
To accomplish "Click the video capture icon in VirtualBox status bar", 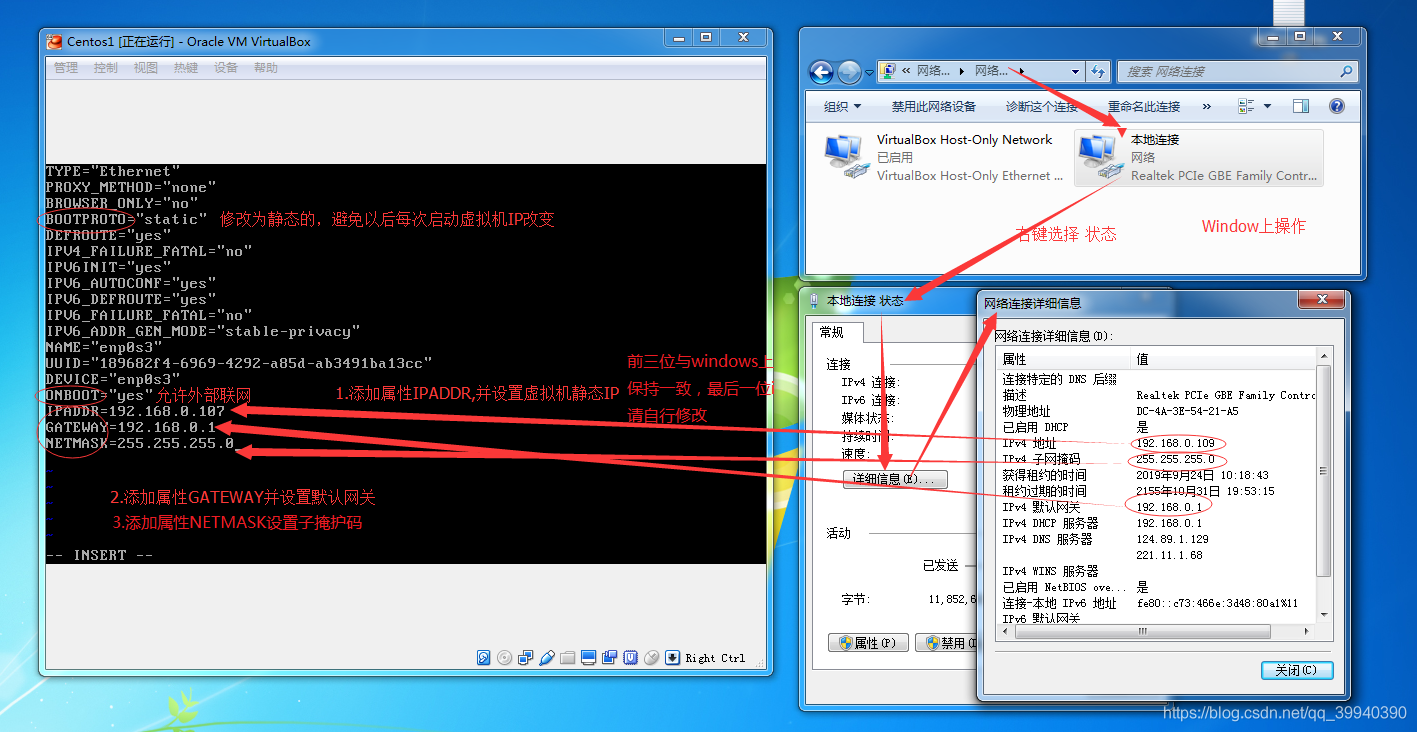I will pyautogui.click(x=609, y=657).
